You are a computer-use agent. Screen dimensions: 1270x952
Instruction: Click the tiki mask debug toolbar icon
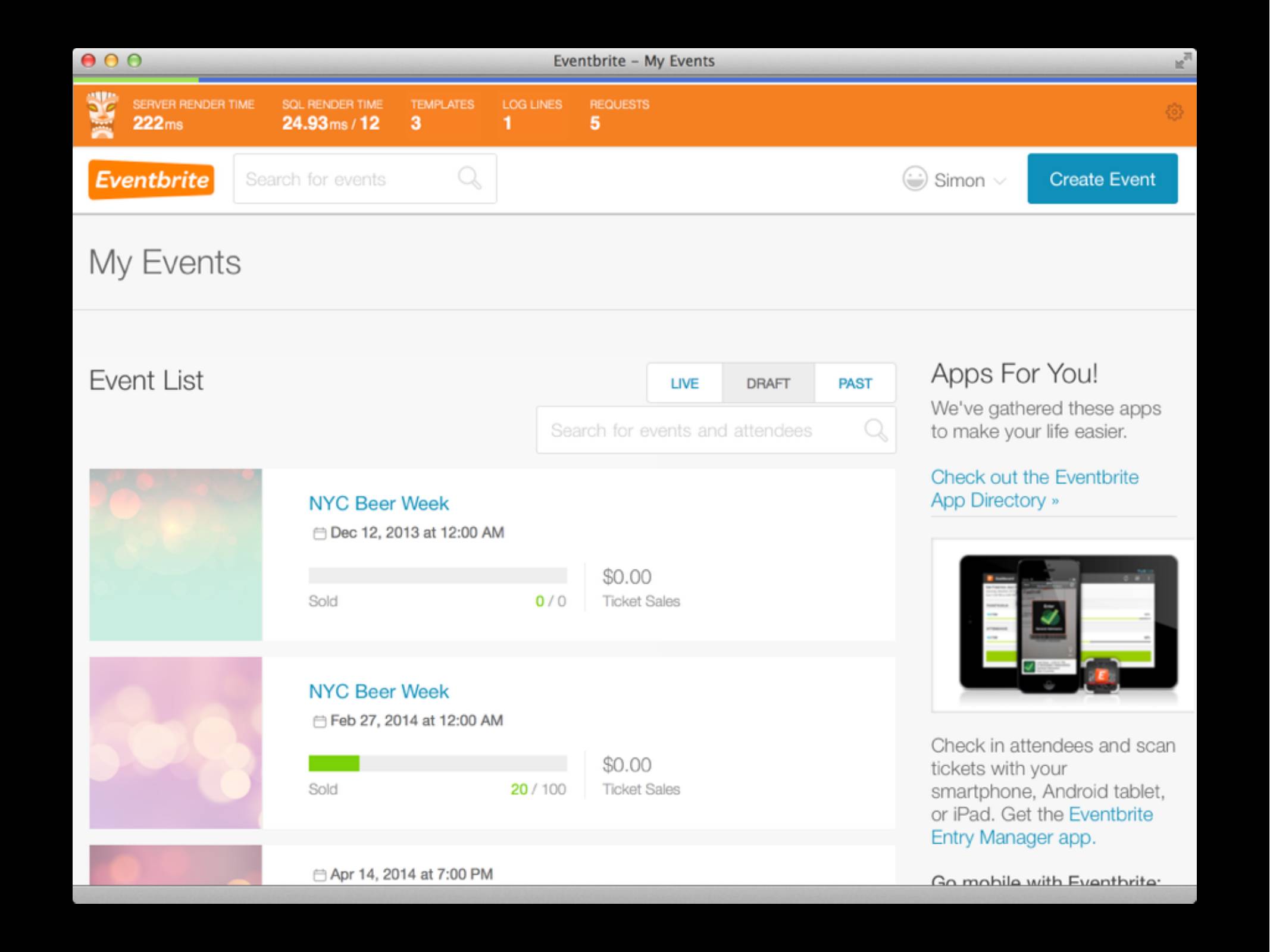[102, 115]
